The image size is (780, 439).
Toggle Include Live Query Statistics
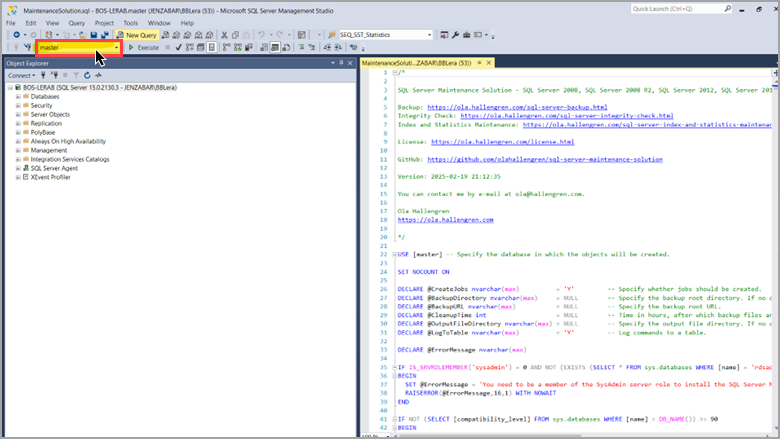[x=238, y=47]
